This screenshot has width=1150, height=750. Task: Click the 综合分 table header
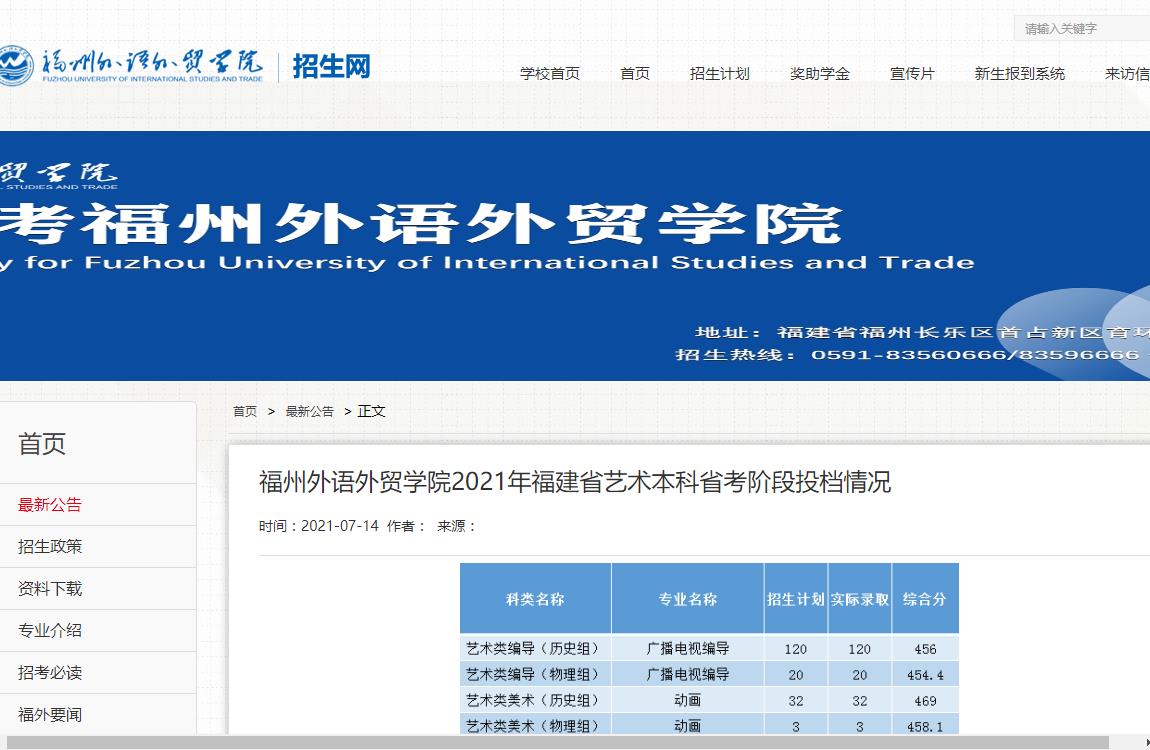[x=925, y=599]
